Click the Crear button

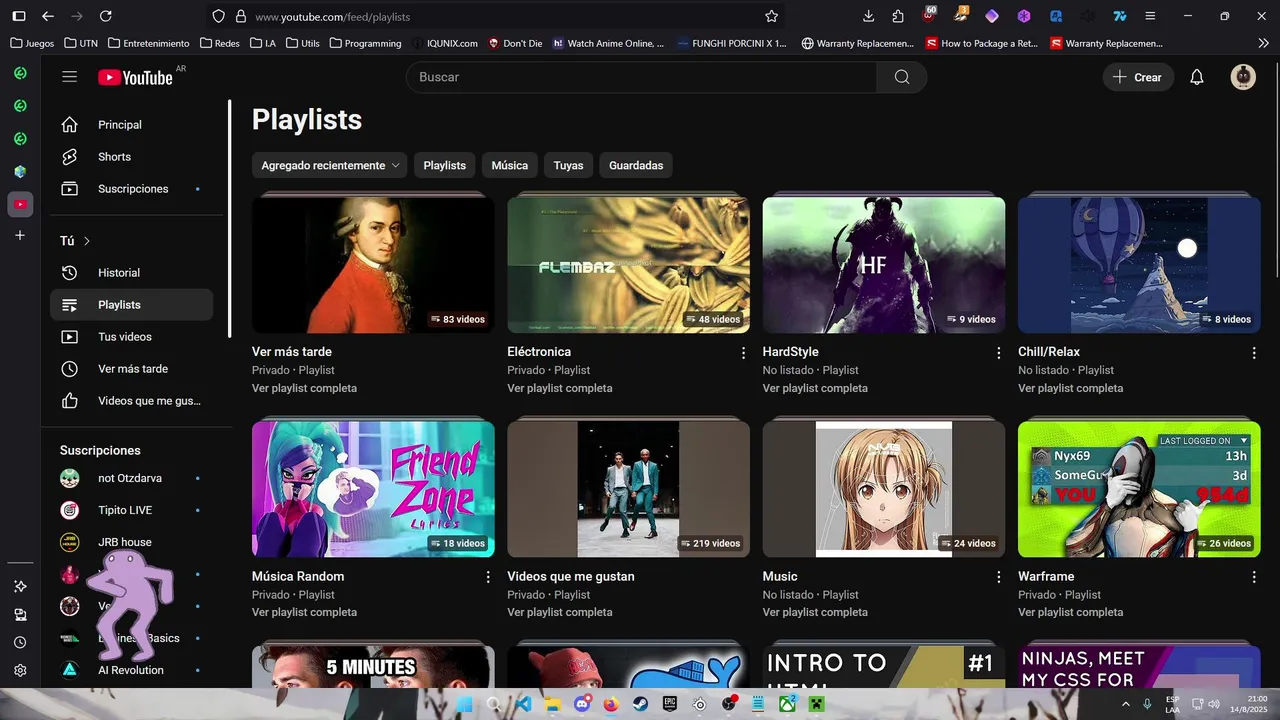(x=1138, y=77)
